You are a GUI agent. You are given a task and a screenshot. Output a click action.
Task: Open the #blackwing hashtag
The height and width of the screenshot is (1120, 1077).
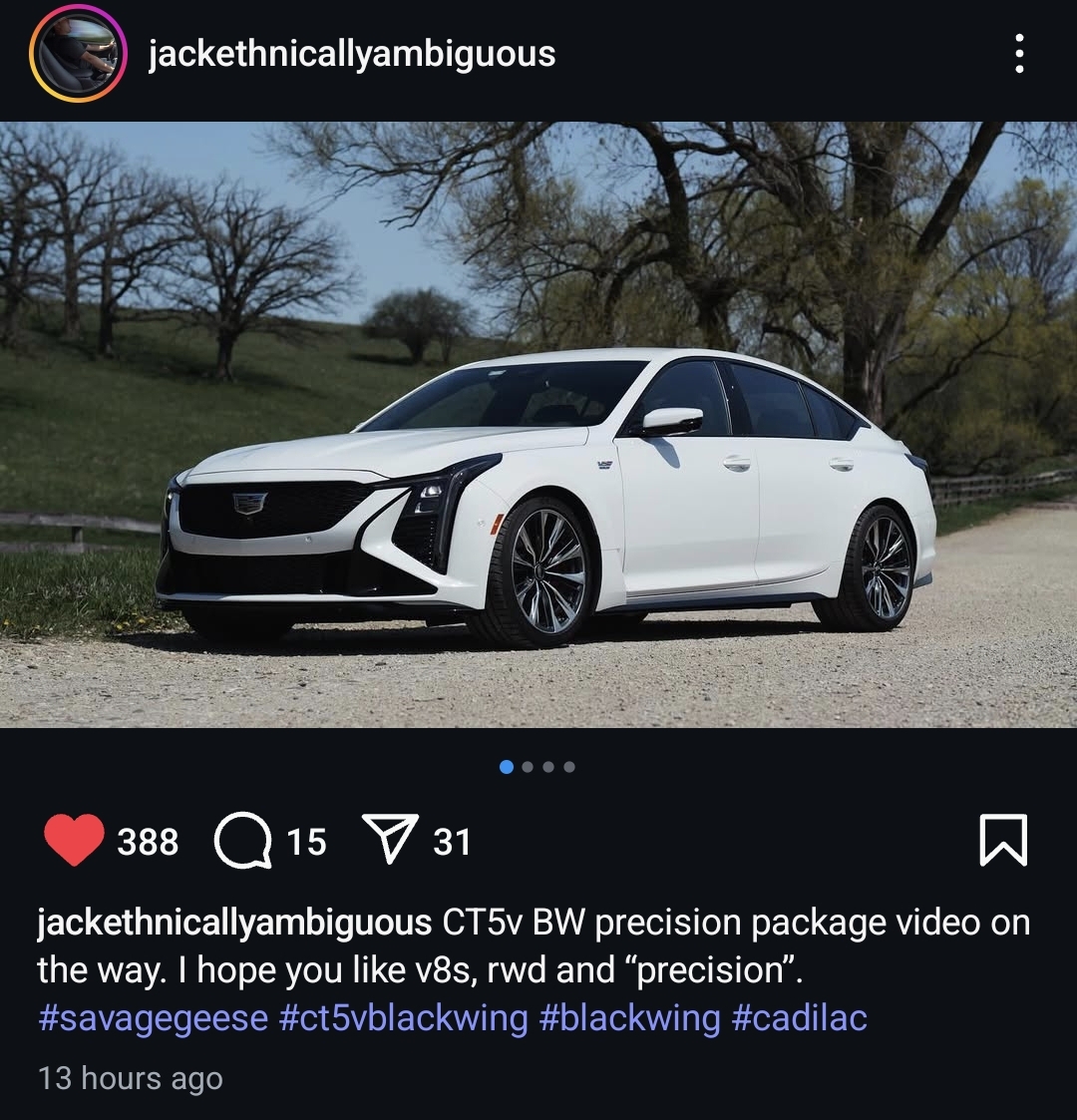(630, 1018)
